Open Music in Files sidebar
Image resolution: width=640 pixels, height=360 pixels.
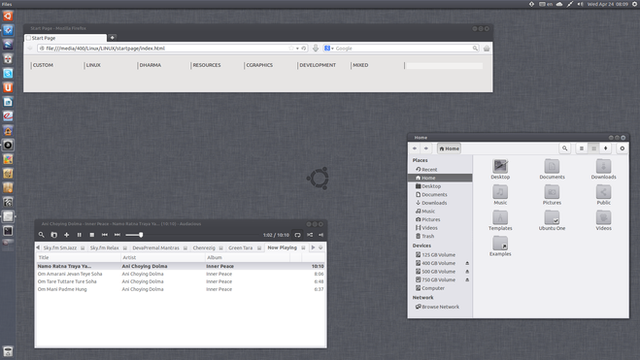pyautogui.click(x=440, y=211)
